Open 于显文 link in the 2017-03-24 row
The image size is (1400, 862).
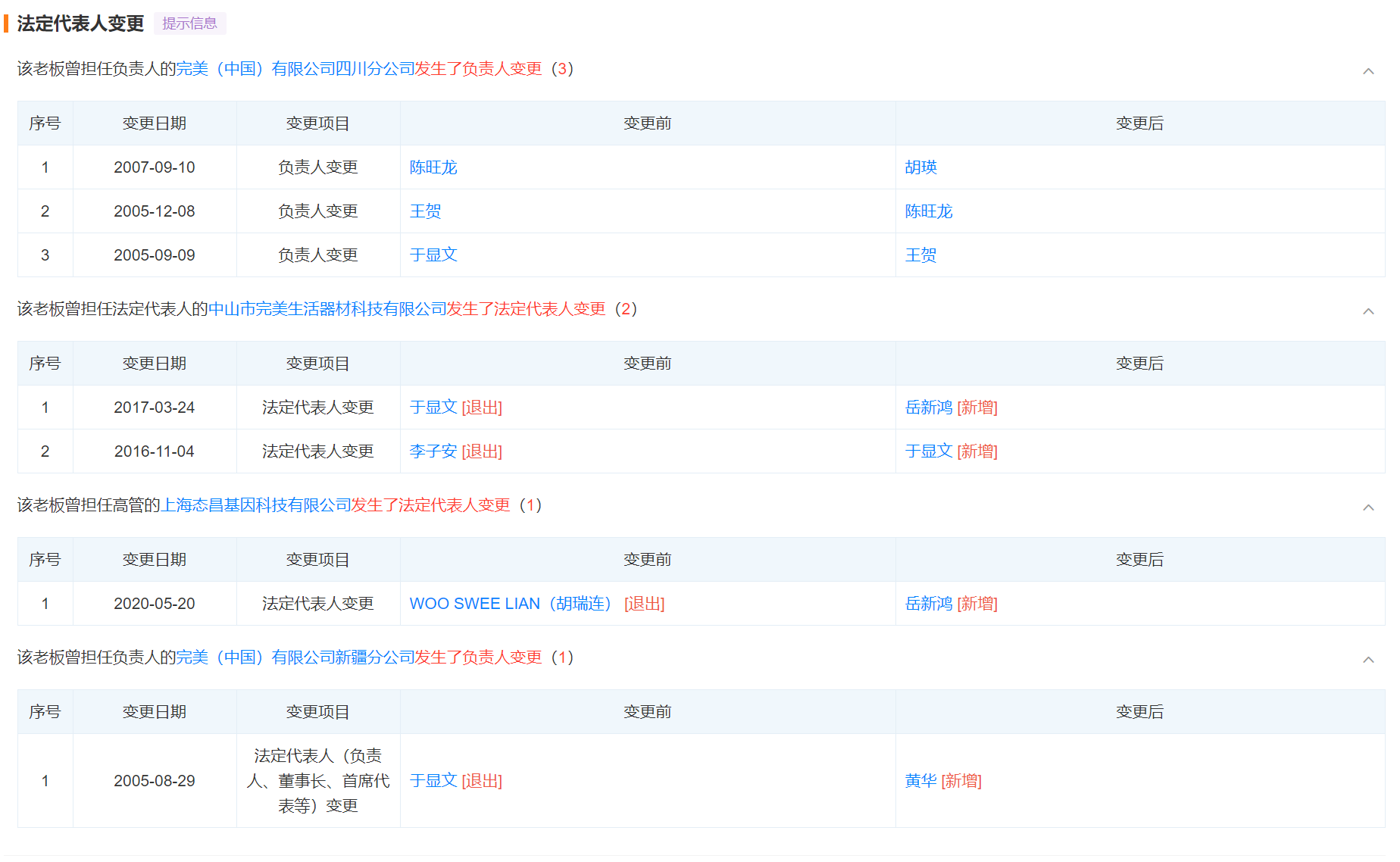pyautogui.click(x=433, y=408)
